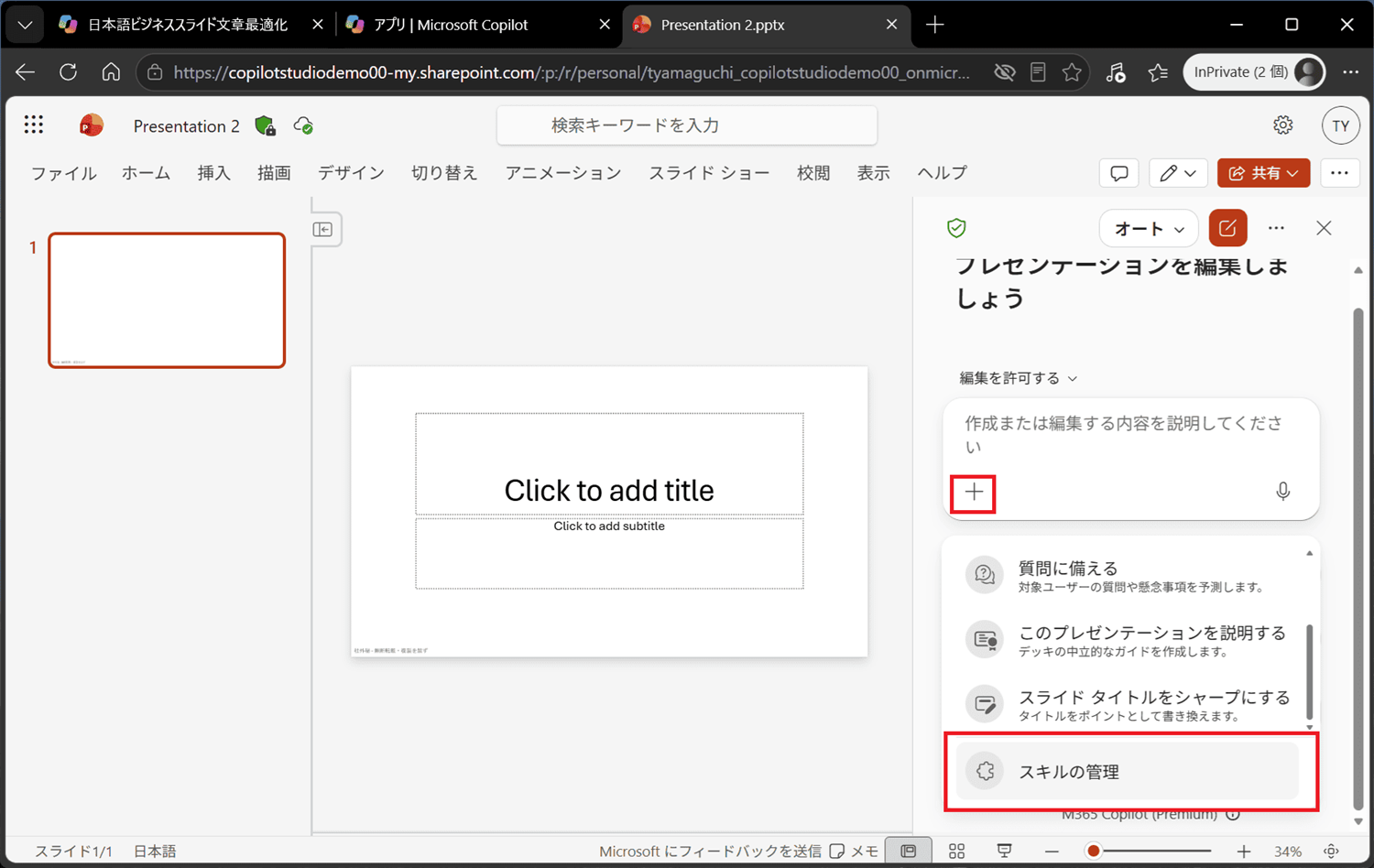The width and height of the screenshot is (1374, 868).
Task: Switch to slide sorter grid view
Action: click(957, 852)
